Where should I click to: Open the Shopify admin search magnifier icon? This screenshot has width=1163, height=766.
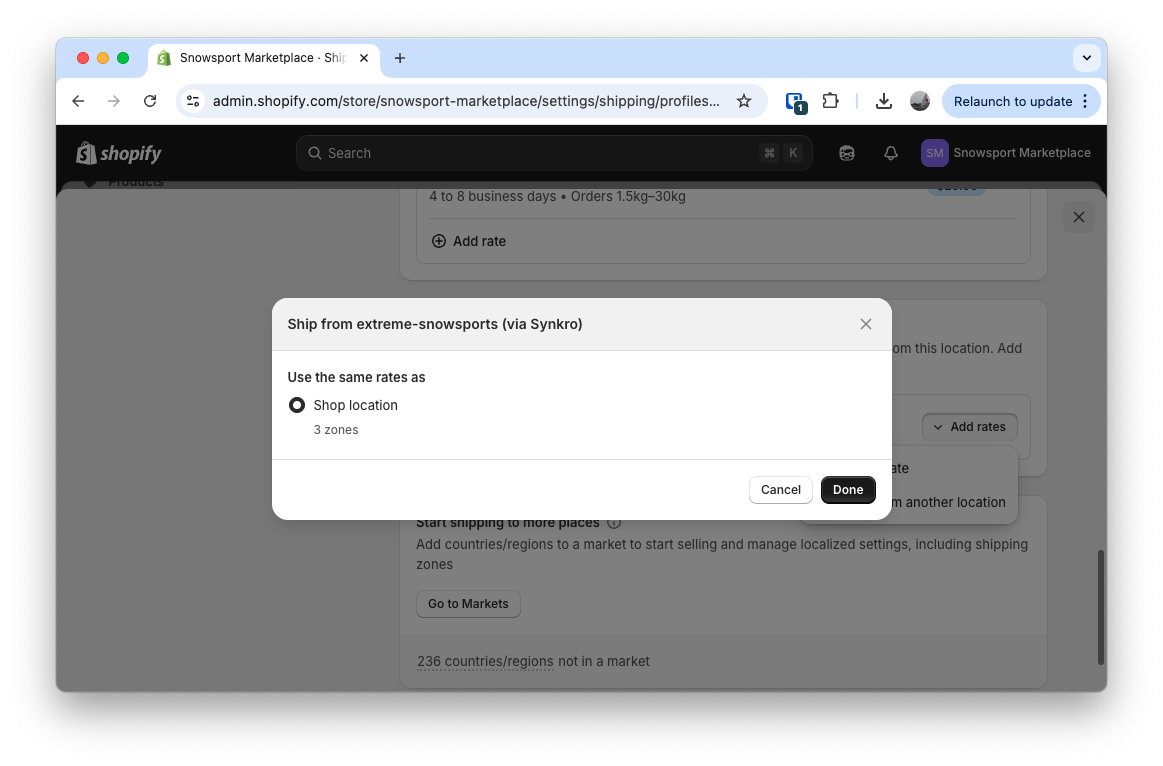[x=315, y=152]
